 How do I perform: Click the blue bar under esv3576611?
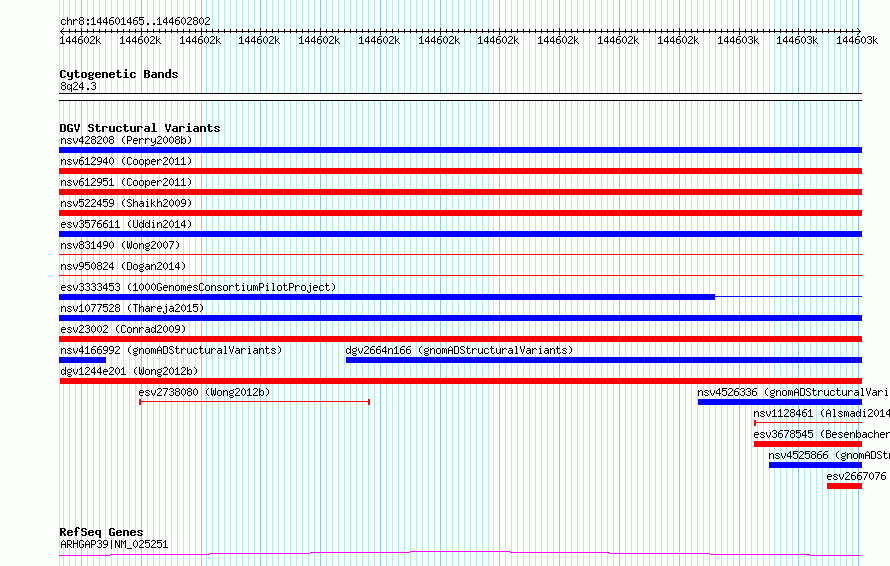460,234
